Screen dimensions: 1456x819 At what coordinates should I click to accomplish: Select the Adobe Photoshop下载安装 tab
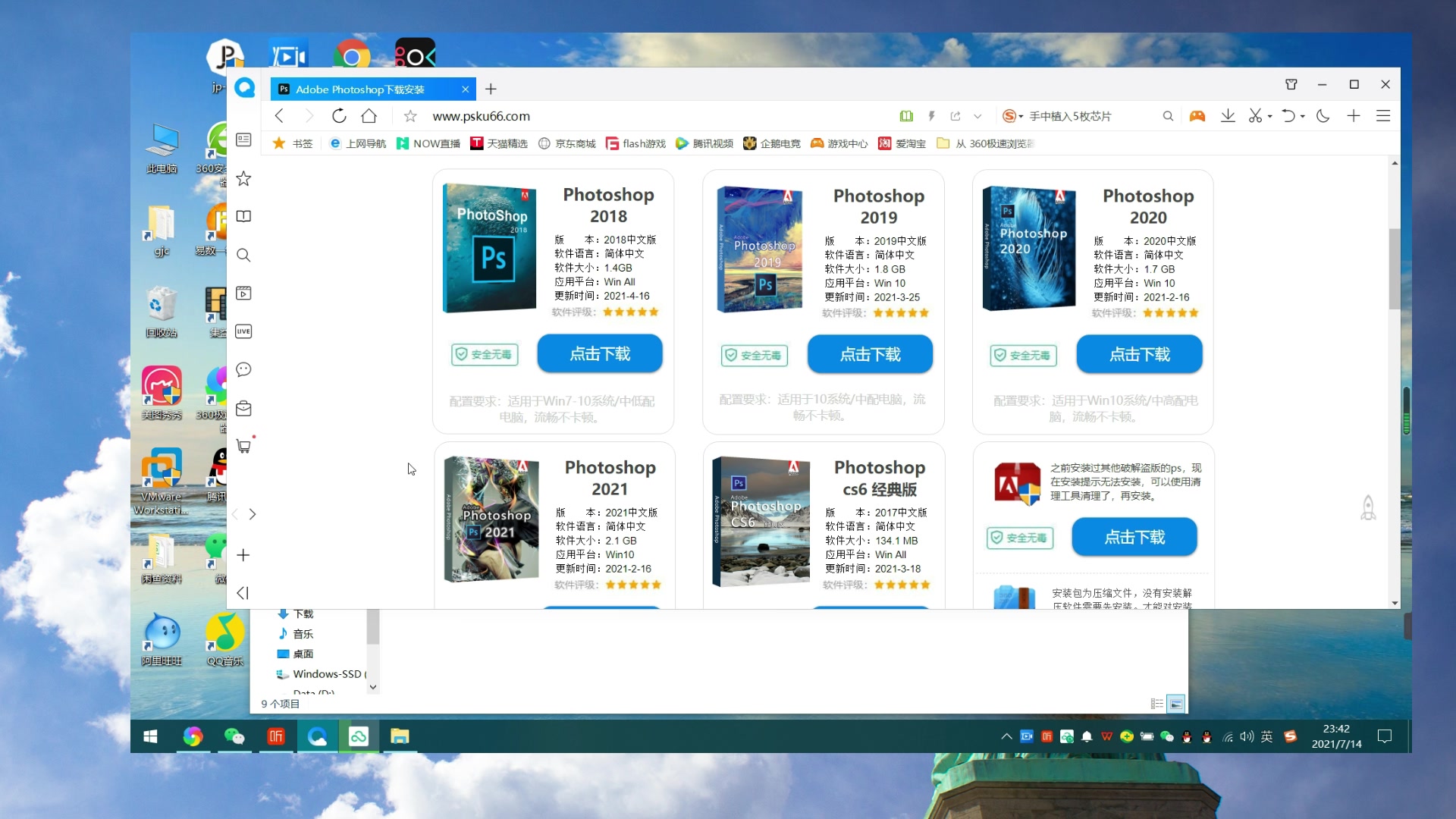[x=362, y=89]
